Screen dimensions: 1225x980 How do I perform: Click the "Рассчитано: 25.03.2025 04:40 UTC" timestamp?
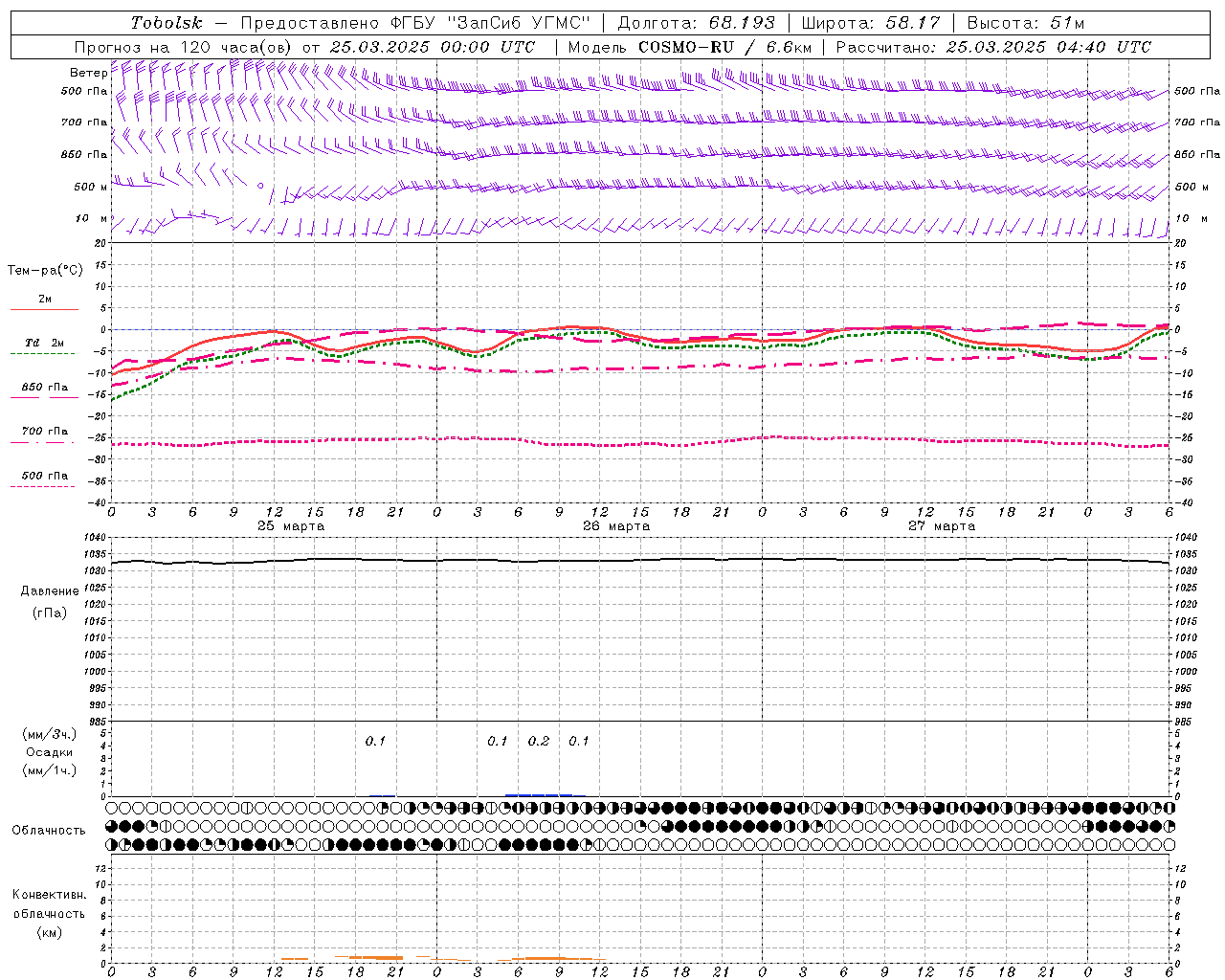993,47
